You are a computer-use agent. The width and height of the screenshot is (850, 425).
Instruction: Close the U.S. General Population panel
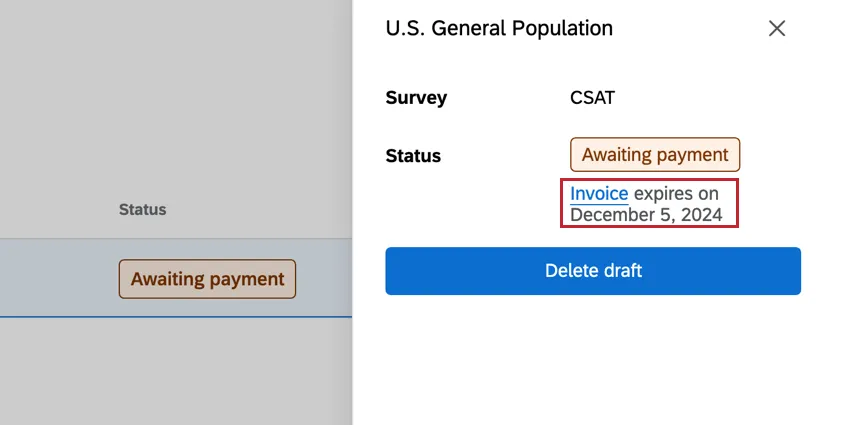click(x=777, y=28)
